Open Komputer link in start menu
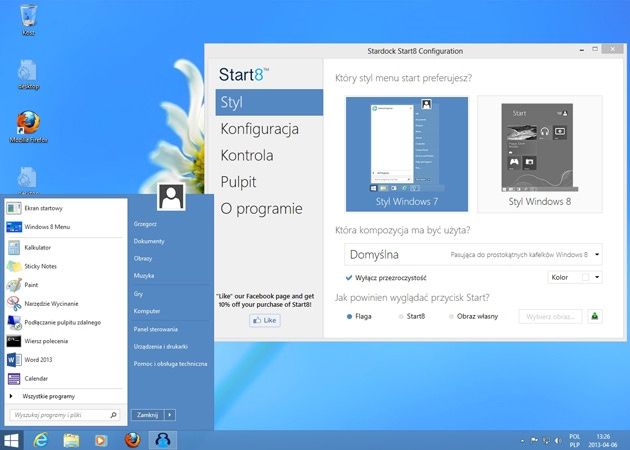This screenshot has width=630, height=450. 147,311
